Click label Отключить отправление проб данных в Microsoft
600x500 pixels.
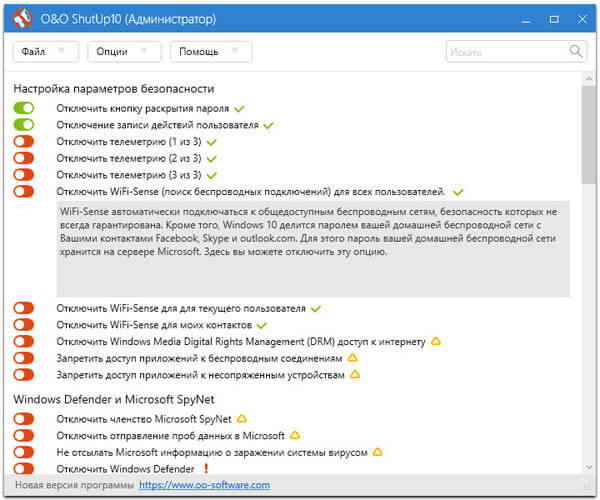click(x=171, y=436)
